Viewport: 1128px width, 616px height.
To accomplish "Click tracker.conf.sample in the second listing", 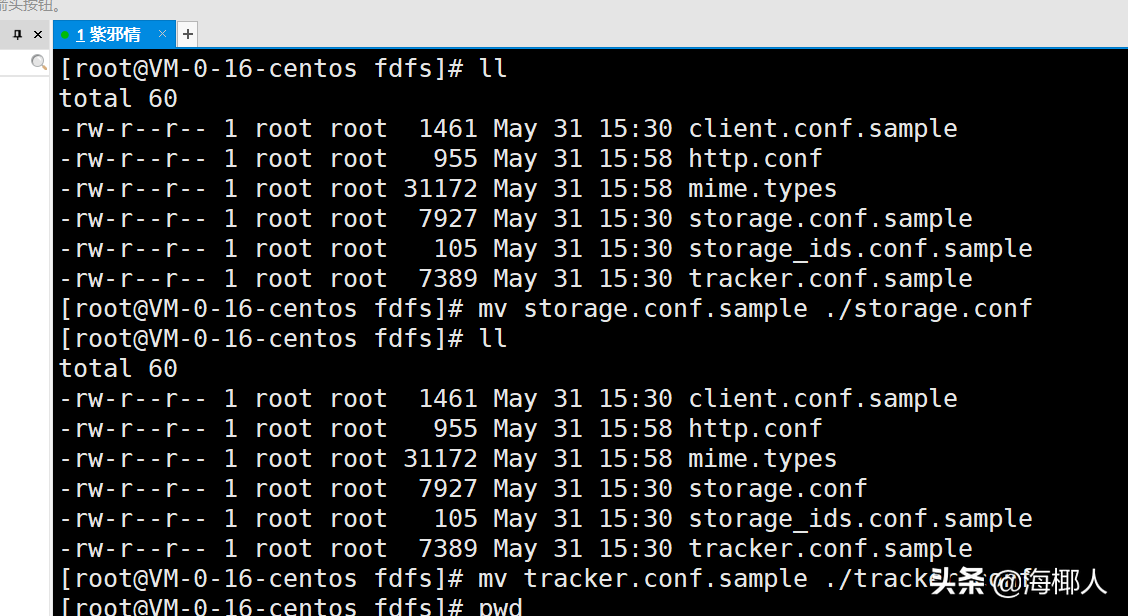I will pyautogui.click(x=830, y=548).
